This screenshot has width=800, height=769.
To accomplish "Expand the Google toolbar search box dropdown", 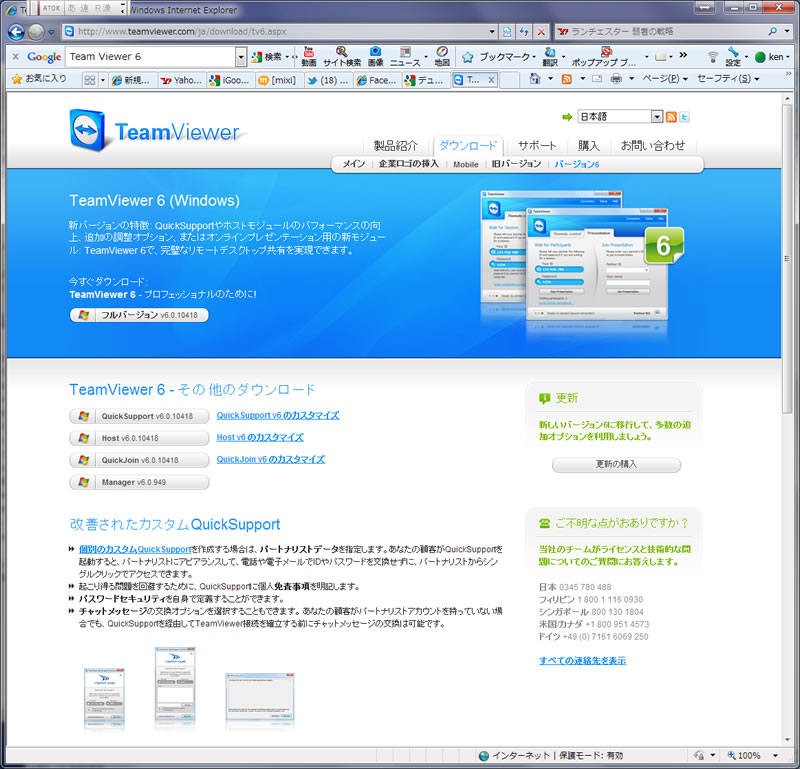I will tap(241, 57).
